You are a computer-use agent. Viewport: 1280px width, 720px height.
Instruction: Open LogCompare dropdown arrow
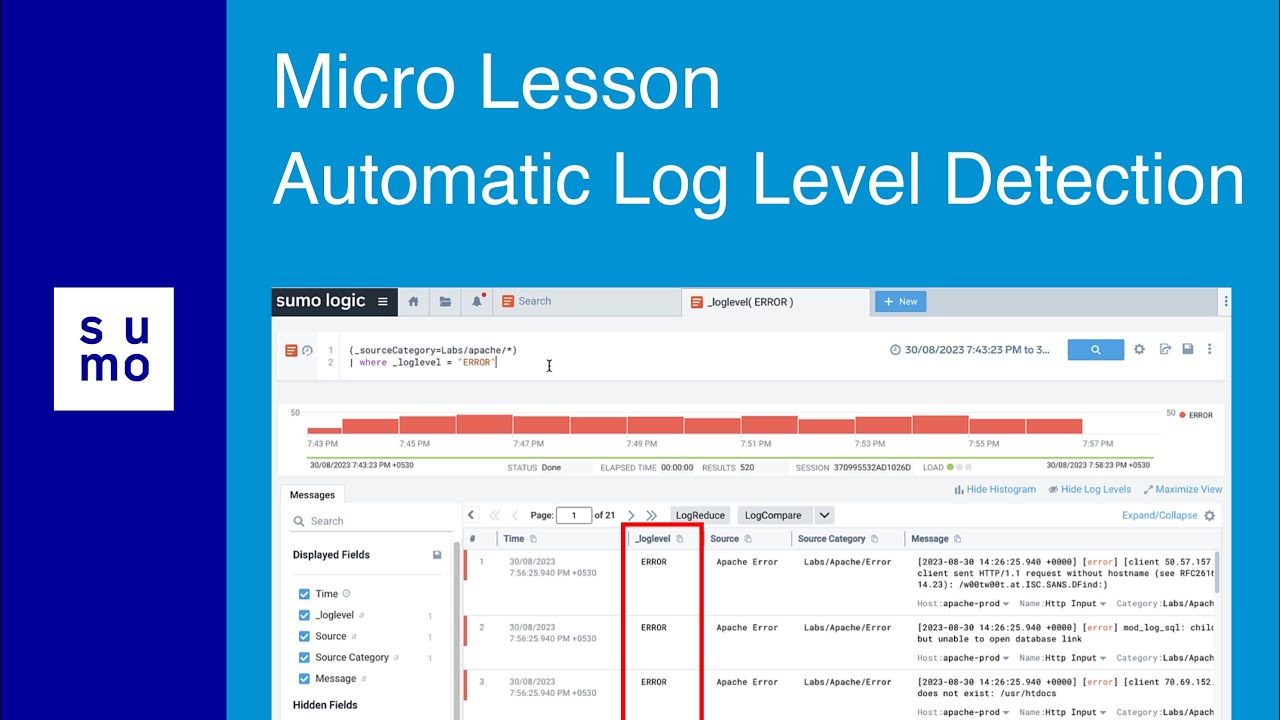(824, 515)
